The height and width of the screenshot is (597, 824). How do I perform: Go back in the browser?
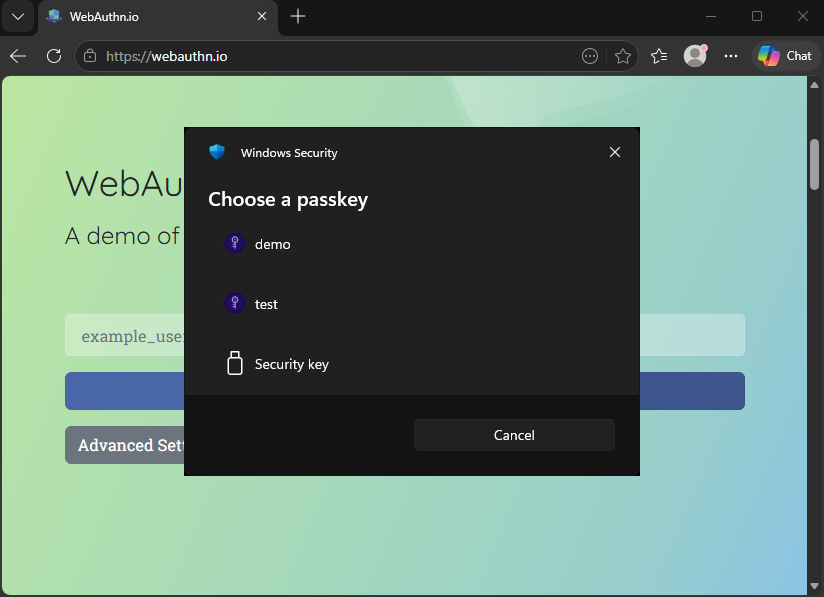click(x=18, y=56)
